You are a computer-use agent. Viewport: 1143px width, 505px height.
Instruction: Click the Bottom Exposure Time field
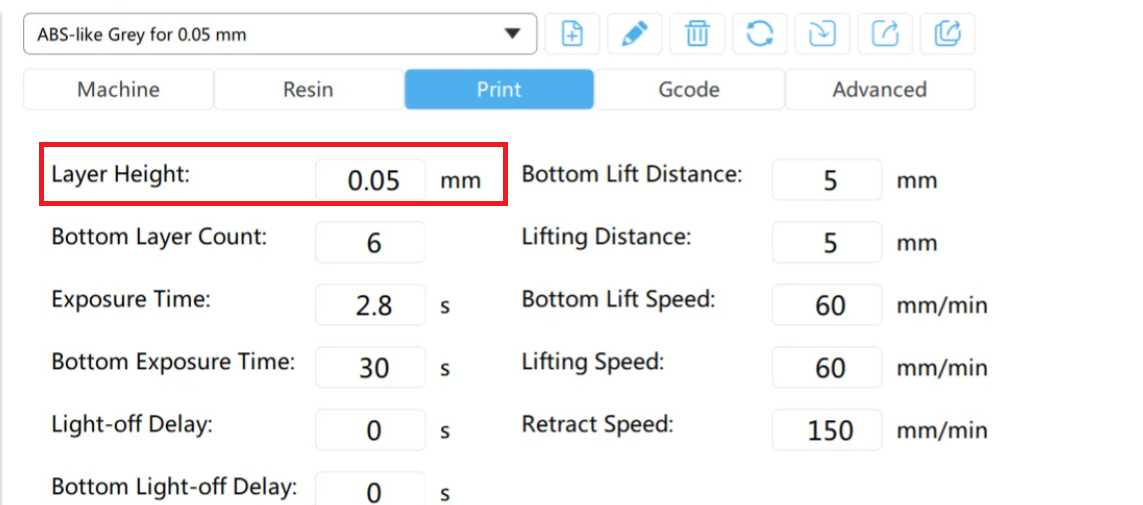tap(370, 367)
